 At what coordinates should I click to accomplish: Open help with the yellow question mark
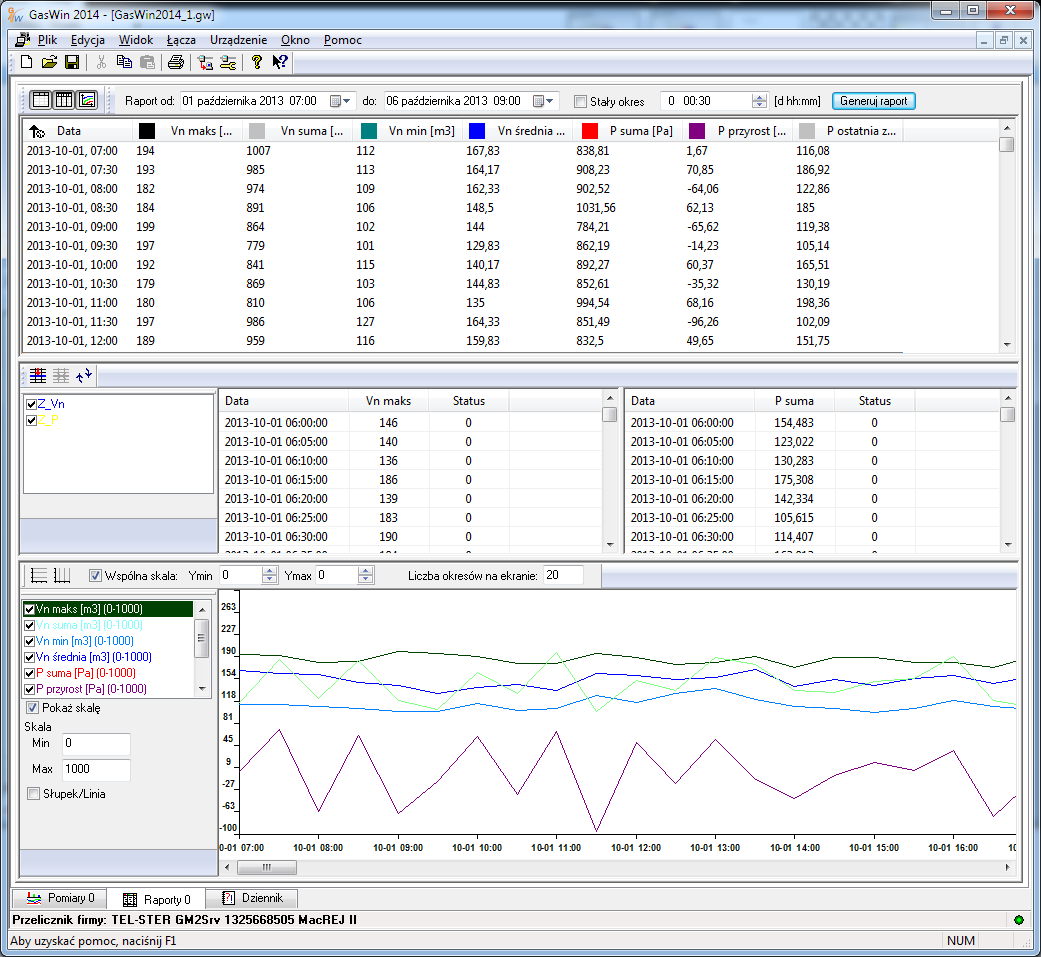(257, 62)
